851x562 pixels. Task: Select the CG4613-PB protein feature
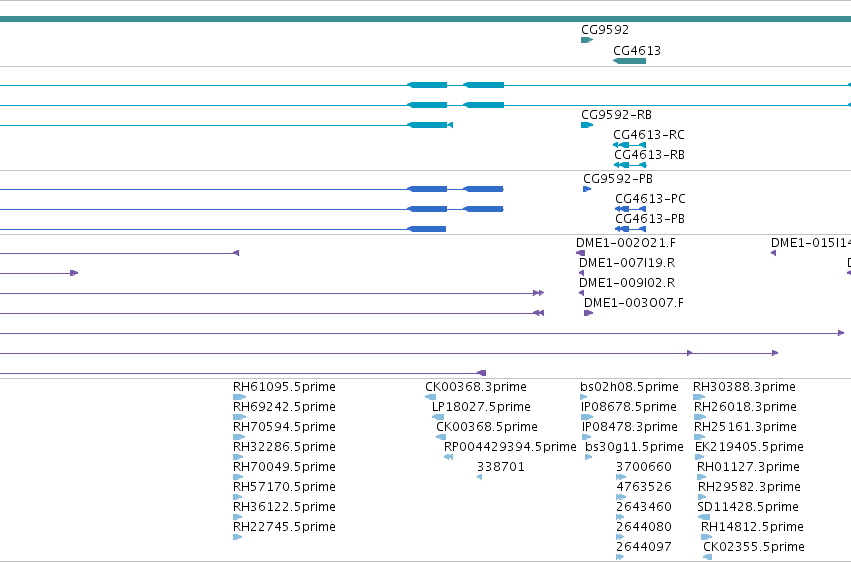click(x=630, y=229)
